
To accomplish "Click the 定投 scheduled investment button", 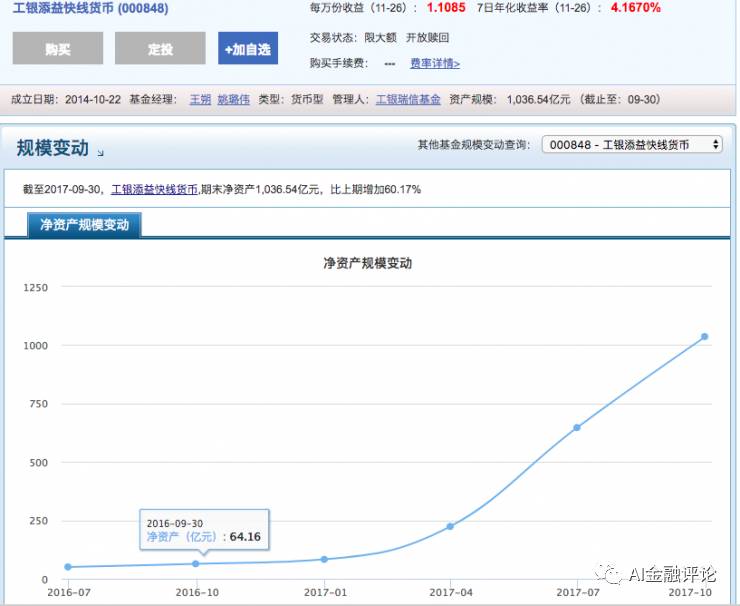I will point(160,48).
